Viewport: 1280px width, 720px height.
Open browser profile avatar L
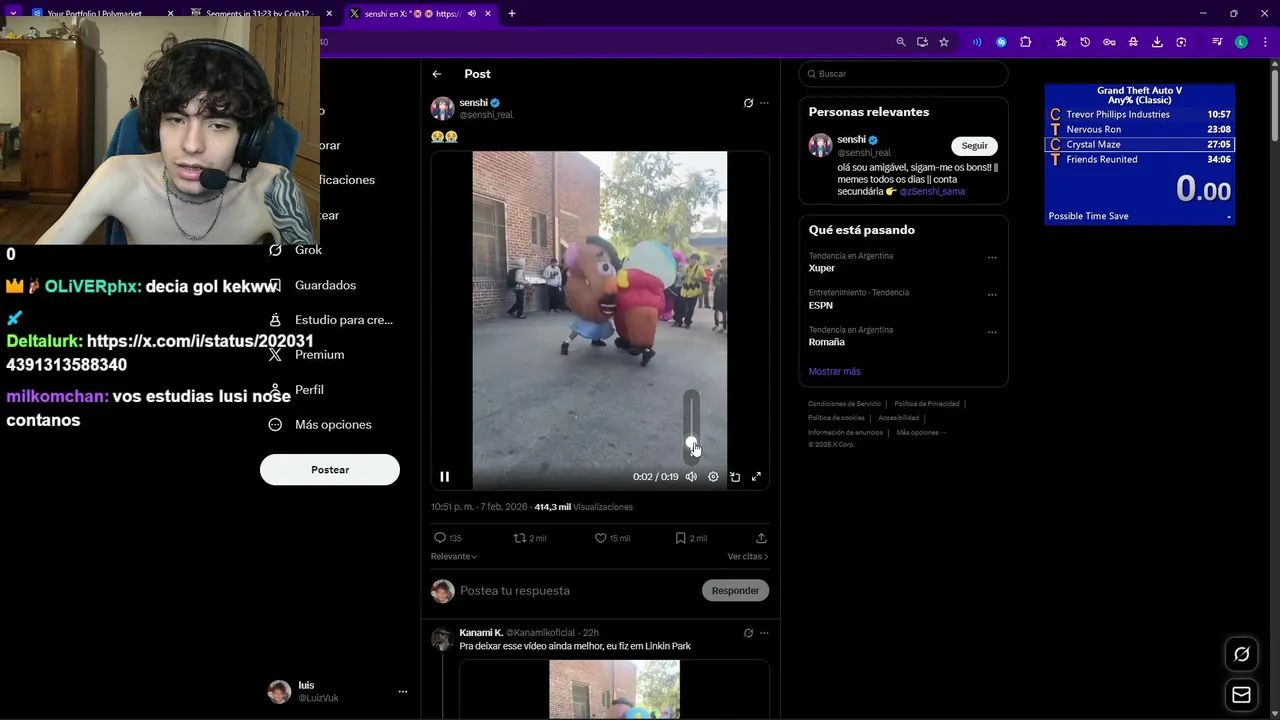(x=1241, y=42)
